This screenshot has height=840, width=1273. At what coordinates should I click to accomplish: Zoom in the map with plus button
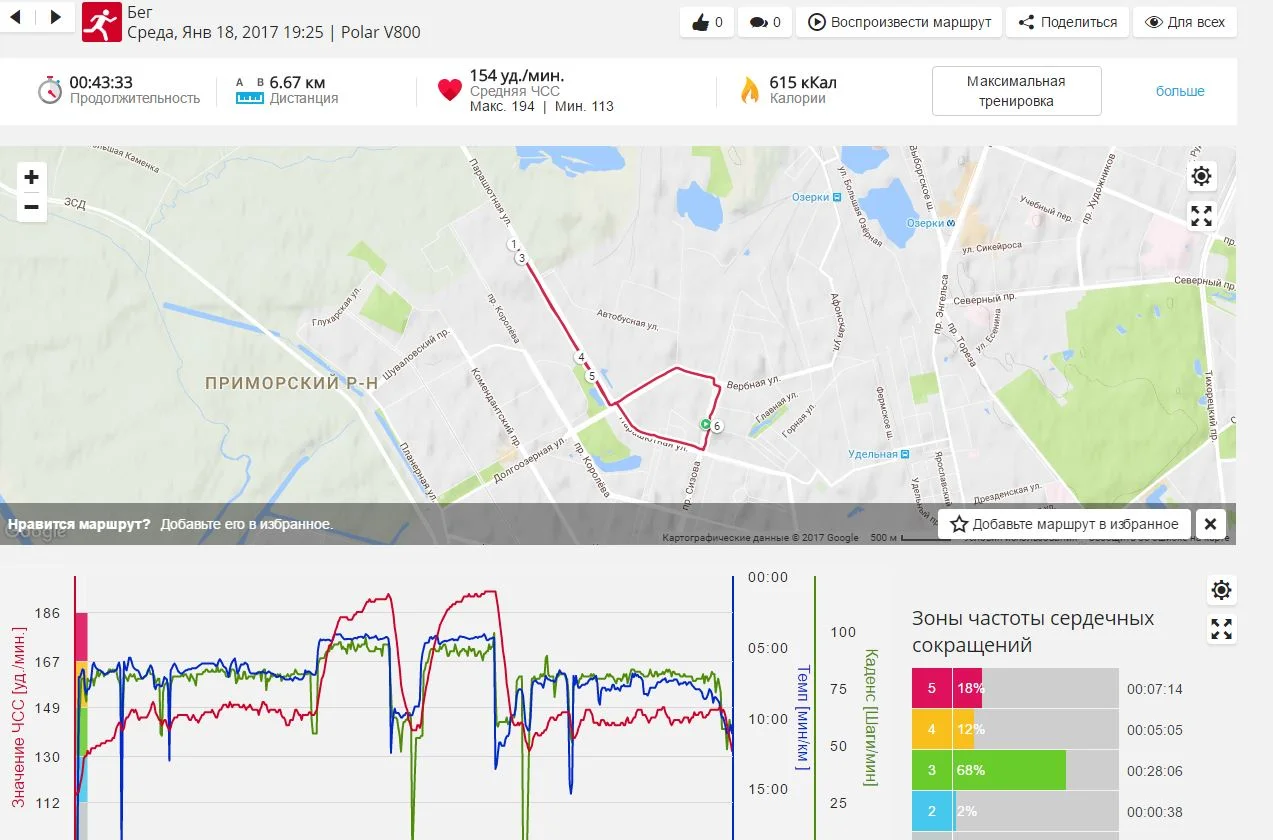coord(32,178)
